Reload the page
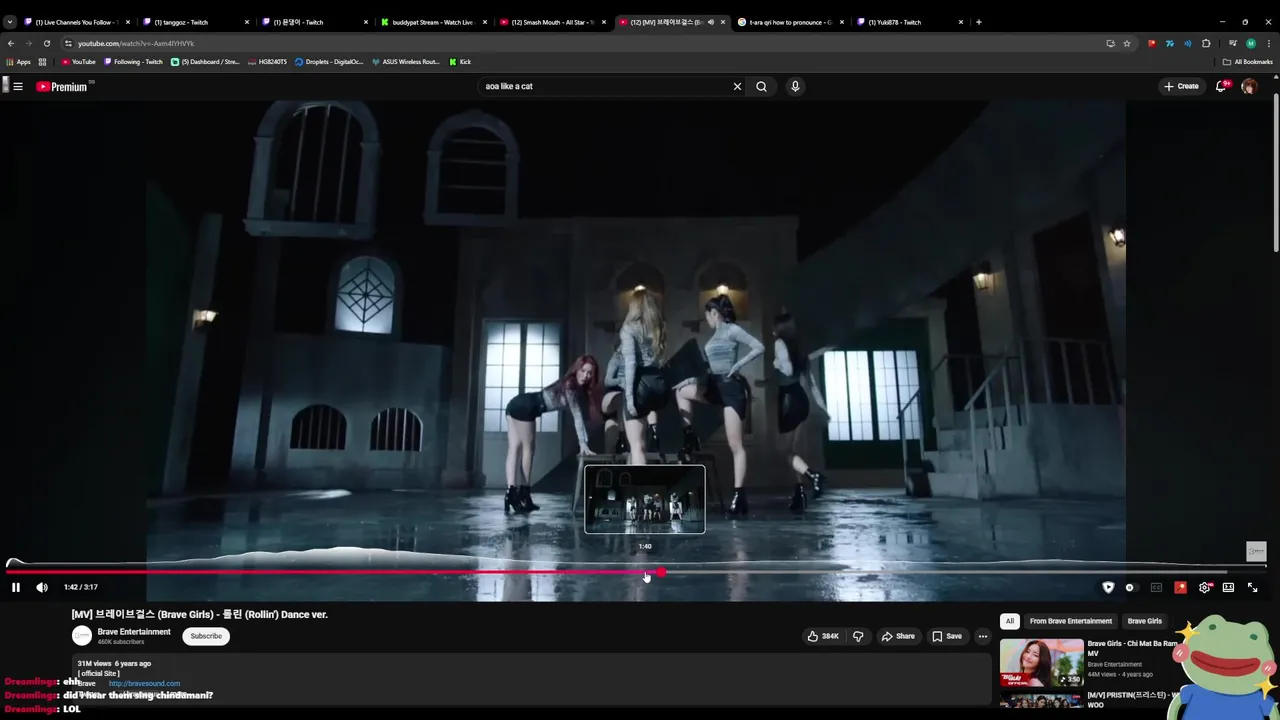Screen dimensions: 1280x720 46,43
